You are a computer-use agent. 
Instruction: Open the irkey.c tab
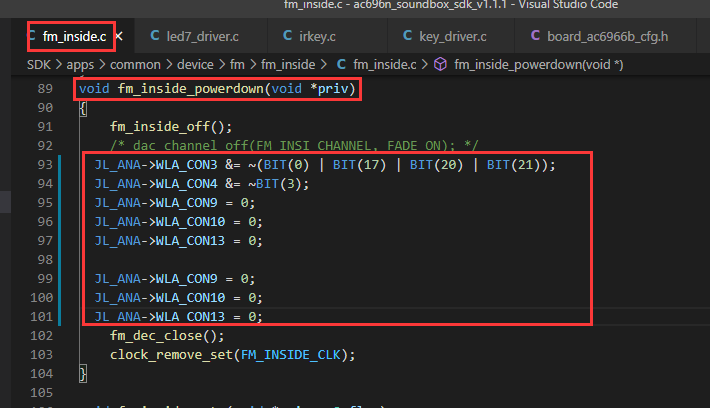317,37
